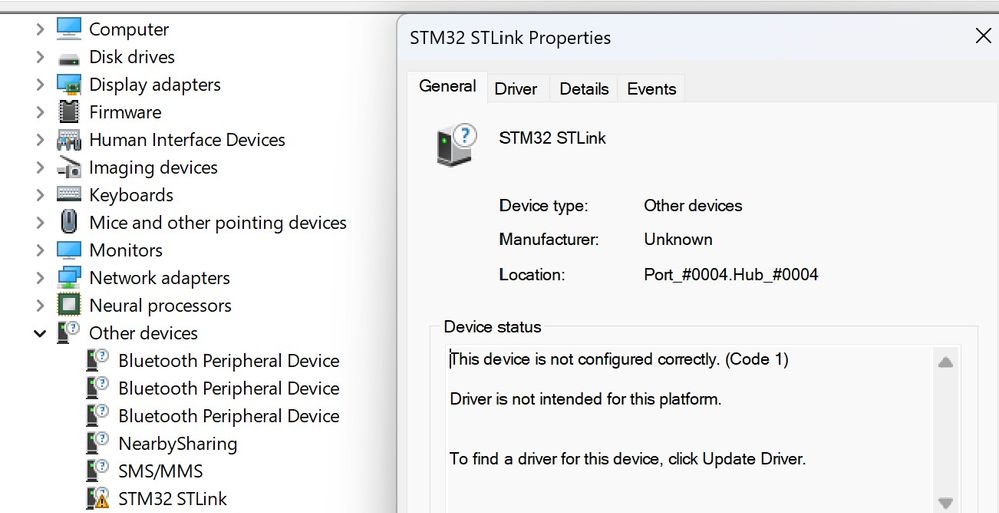
Task: Switch to the Driver tab
Action: (516, 89)
